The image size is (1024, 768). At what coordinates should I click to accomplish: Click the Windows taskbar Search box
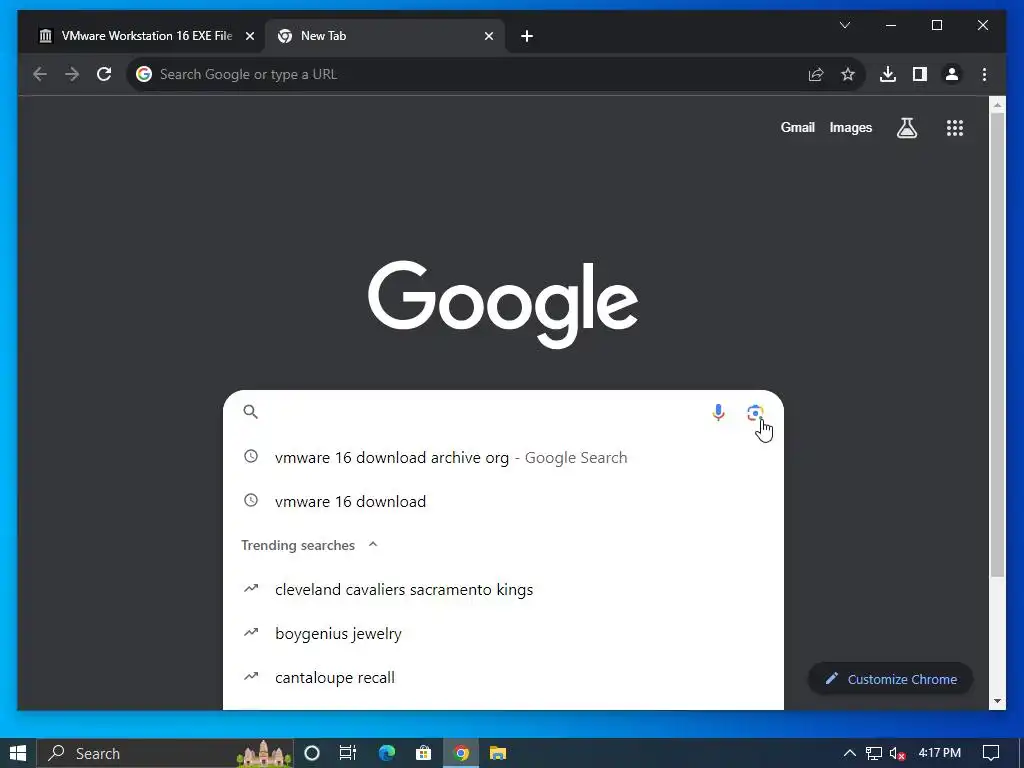point(165,753)
